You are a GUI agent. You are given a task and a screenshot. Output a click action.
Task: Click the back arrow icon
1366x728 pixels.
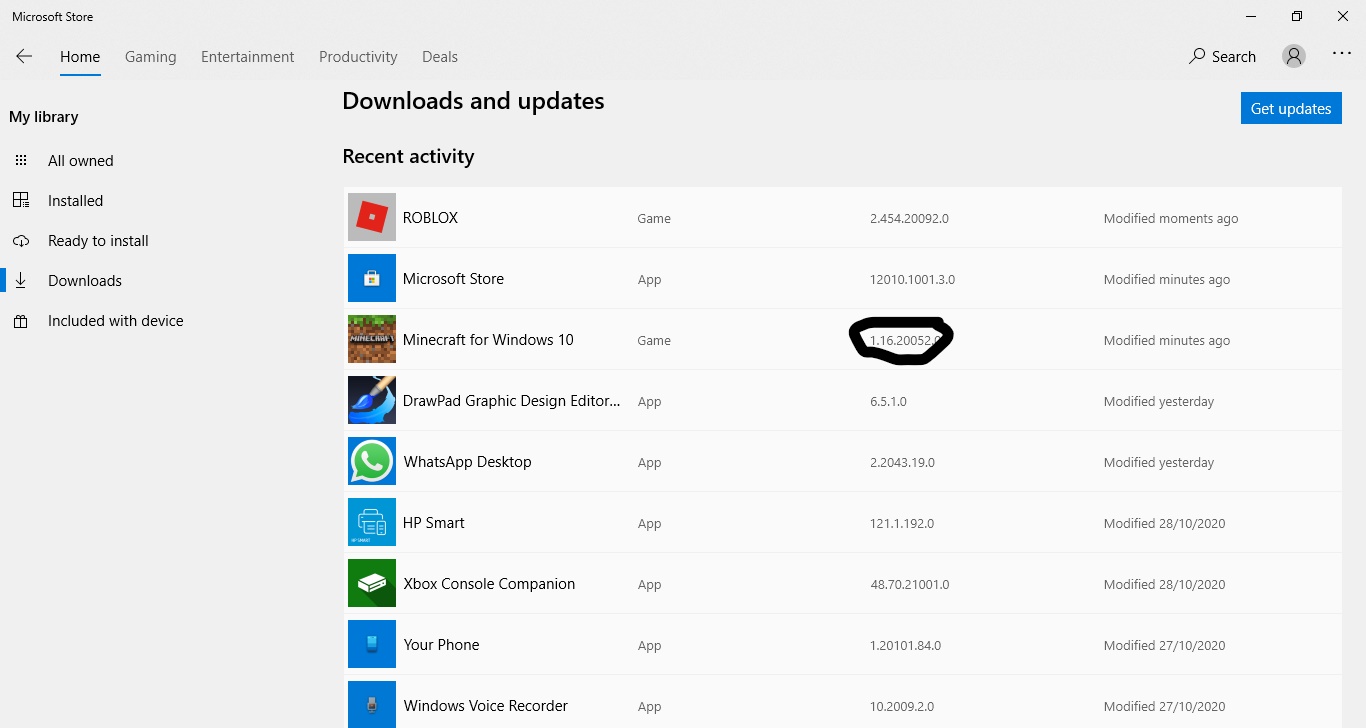(24, 57)
